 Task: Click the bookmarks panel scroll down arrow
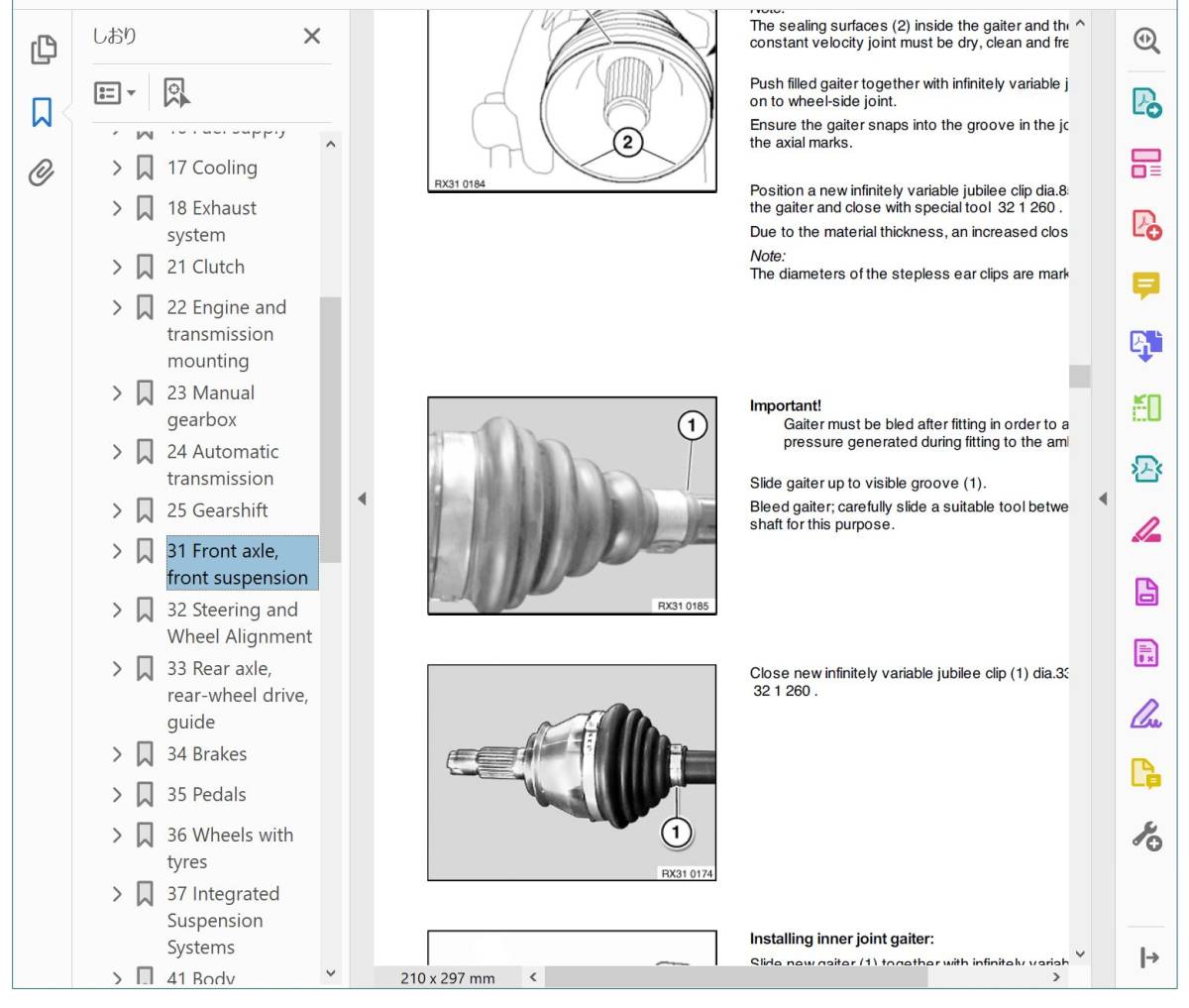click(x=330, y=973)
